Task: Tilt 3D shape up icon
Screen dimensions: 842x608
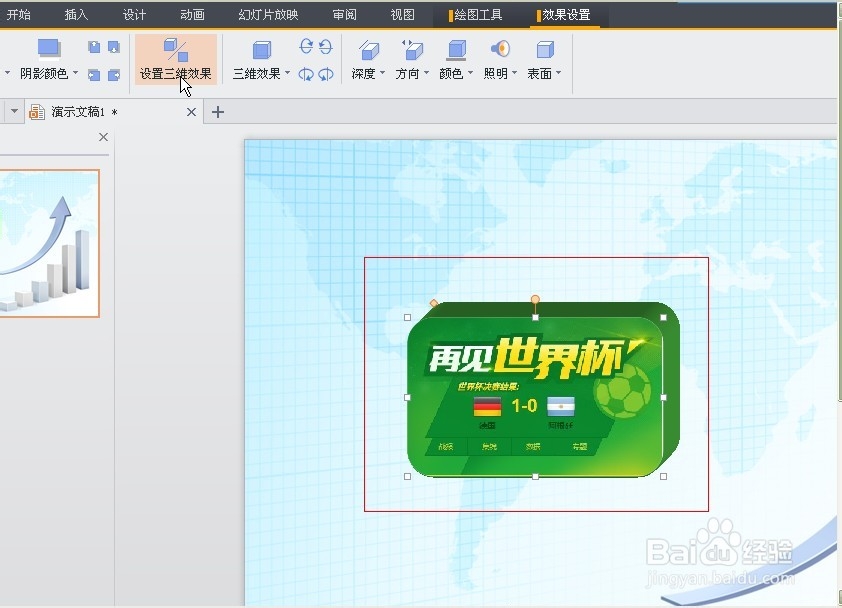Action: tap(325, 47)
